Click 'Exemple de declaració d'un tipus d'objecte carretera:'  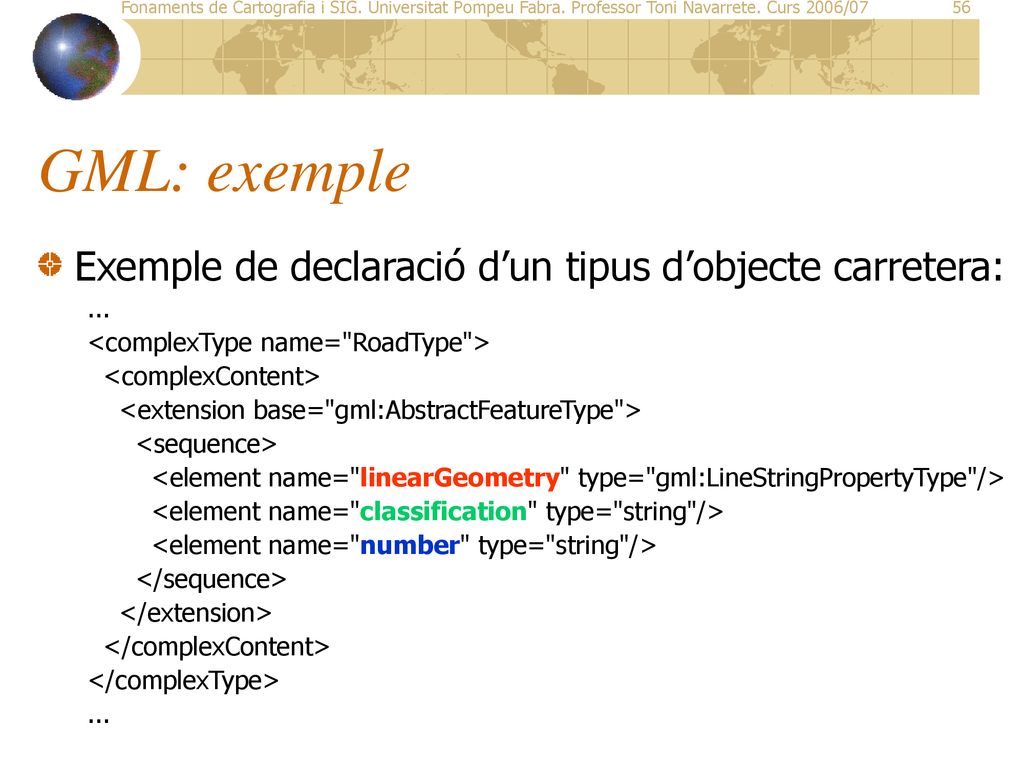pyautogui.click(x=539, y=267)
